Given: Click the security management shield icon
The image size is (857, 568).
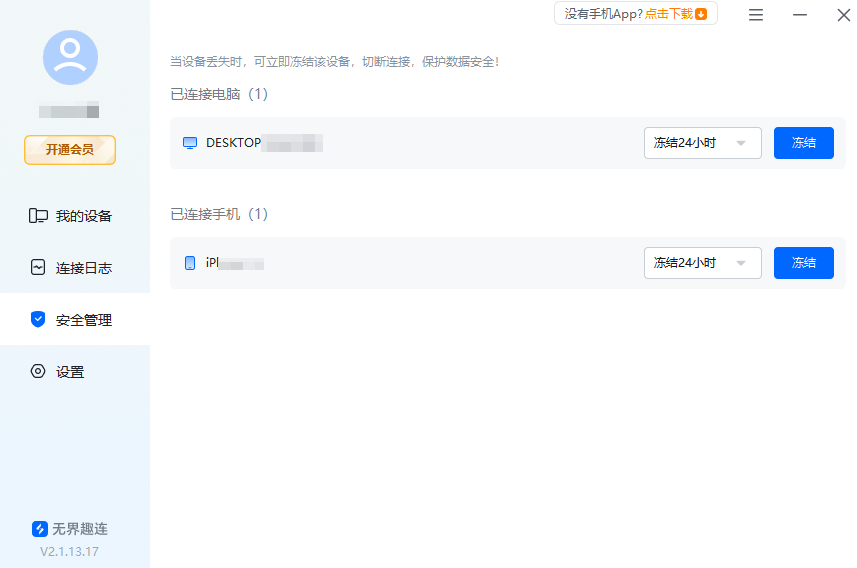Looking at the screenshot, I should point(38,319).
